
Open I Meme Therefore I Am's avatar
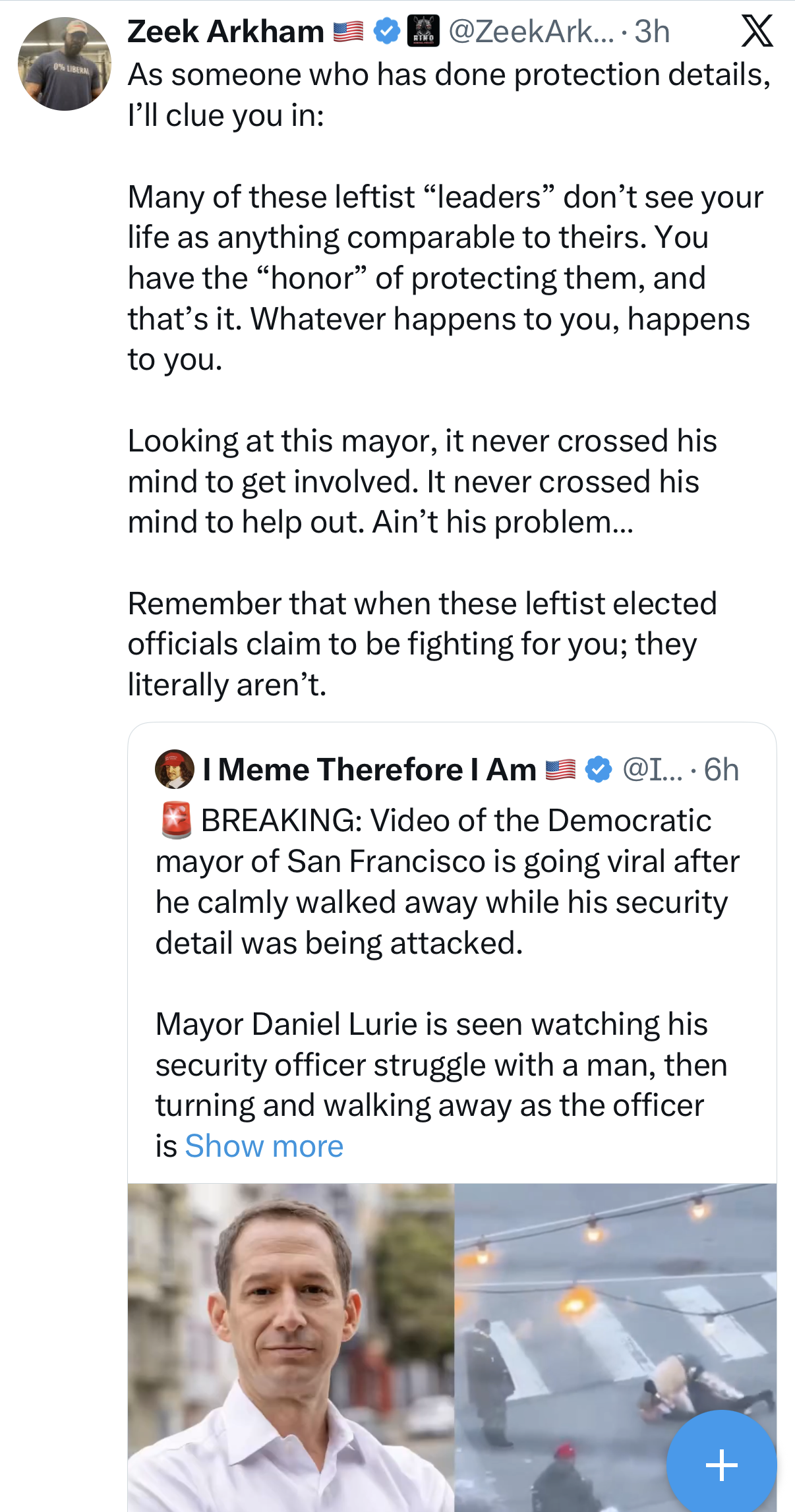174,769
